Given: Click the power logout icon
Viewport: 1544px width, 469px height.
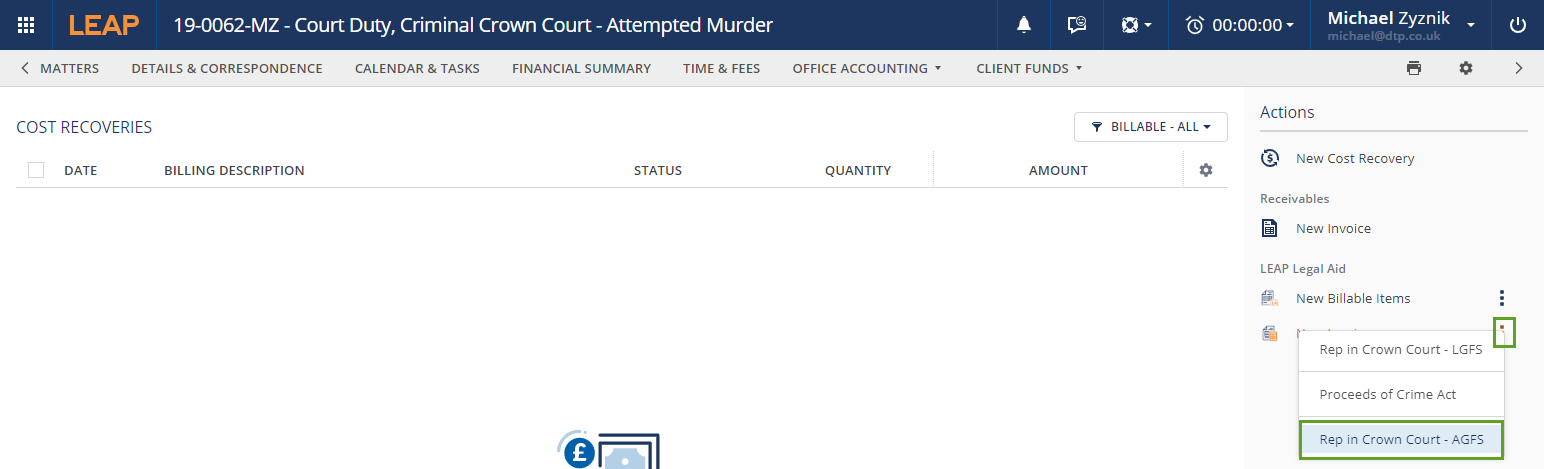Looking at the screenshot, I should [1518, 25].
